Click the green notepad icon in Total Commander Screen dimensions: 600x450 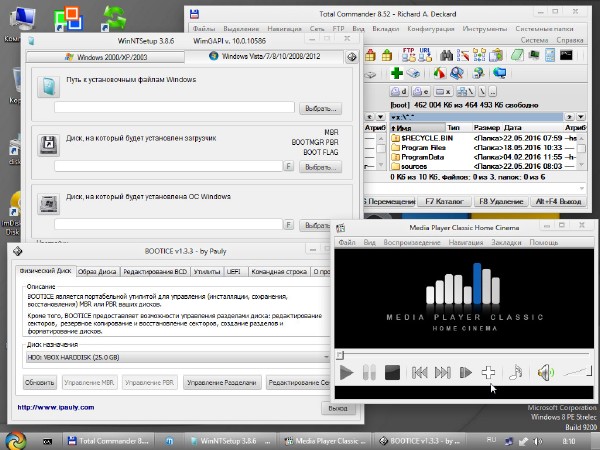517,55
